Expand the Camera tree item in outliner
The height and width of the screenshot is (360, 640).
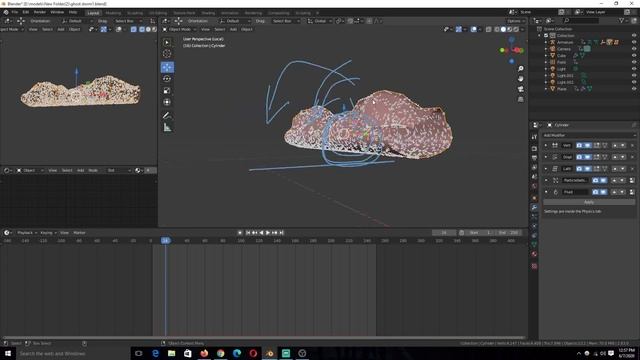[546, 49]
